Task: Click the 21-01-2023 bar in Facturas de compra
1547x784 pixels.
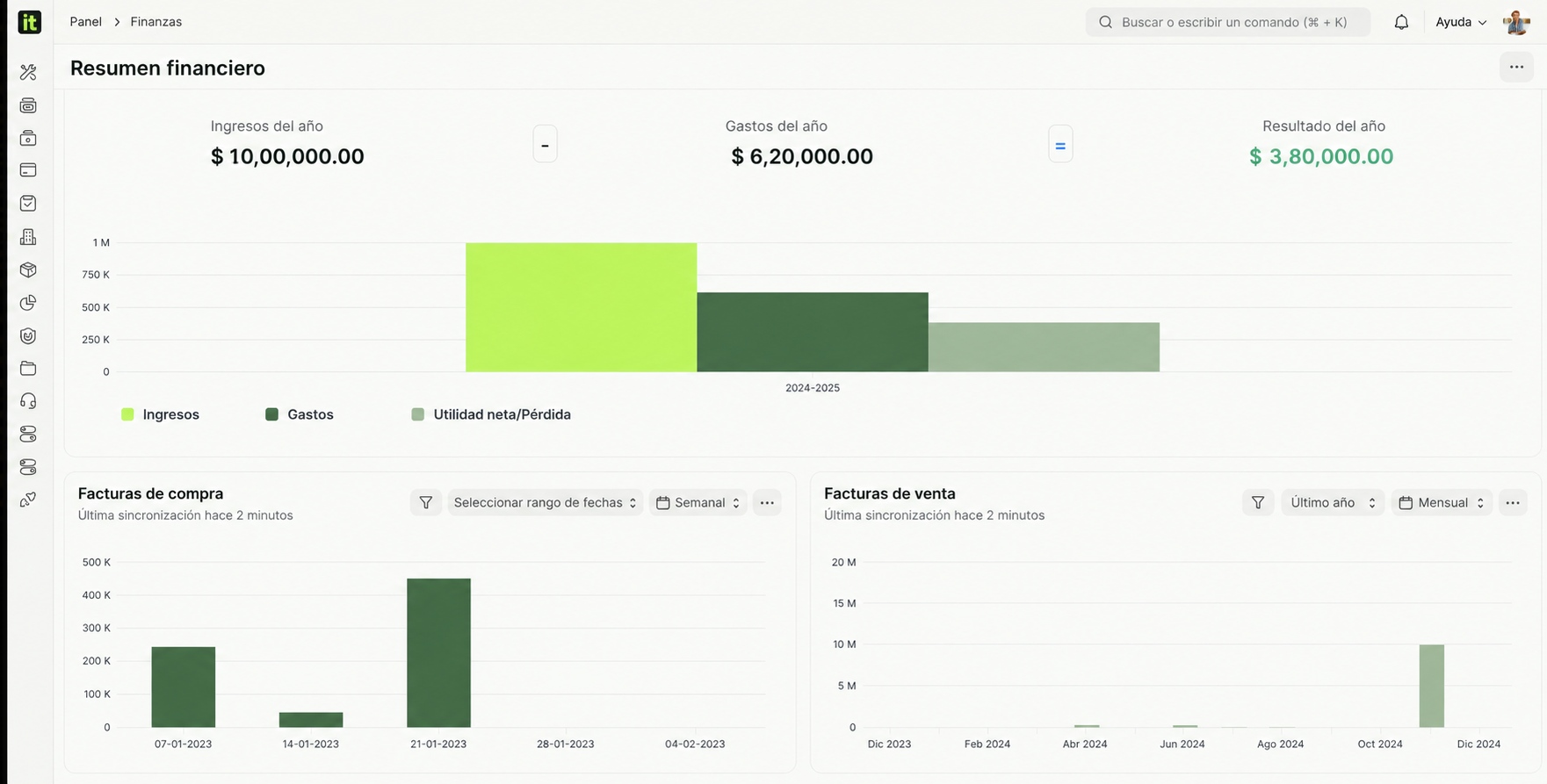Action: click(x=438, y=652)
